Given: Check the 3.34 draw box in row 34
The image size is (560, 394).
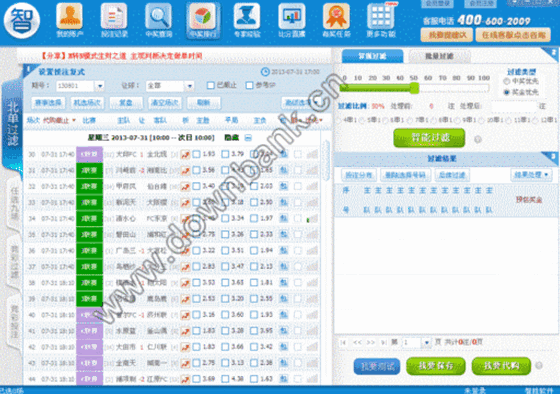Looking at the screenshot, I should pyautogui.click(x=225, y=218).
